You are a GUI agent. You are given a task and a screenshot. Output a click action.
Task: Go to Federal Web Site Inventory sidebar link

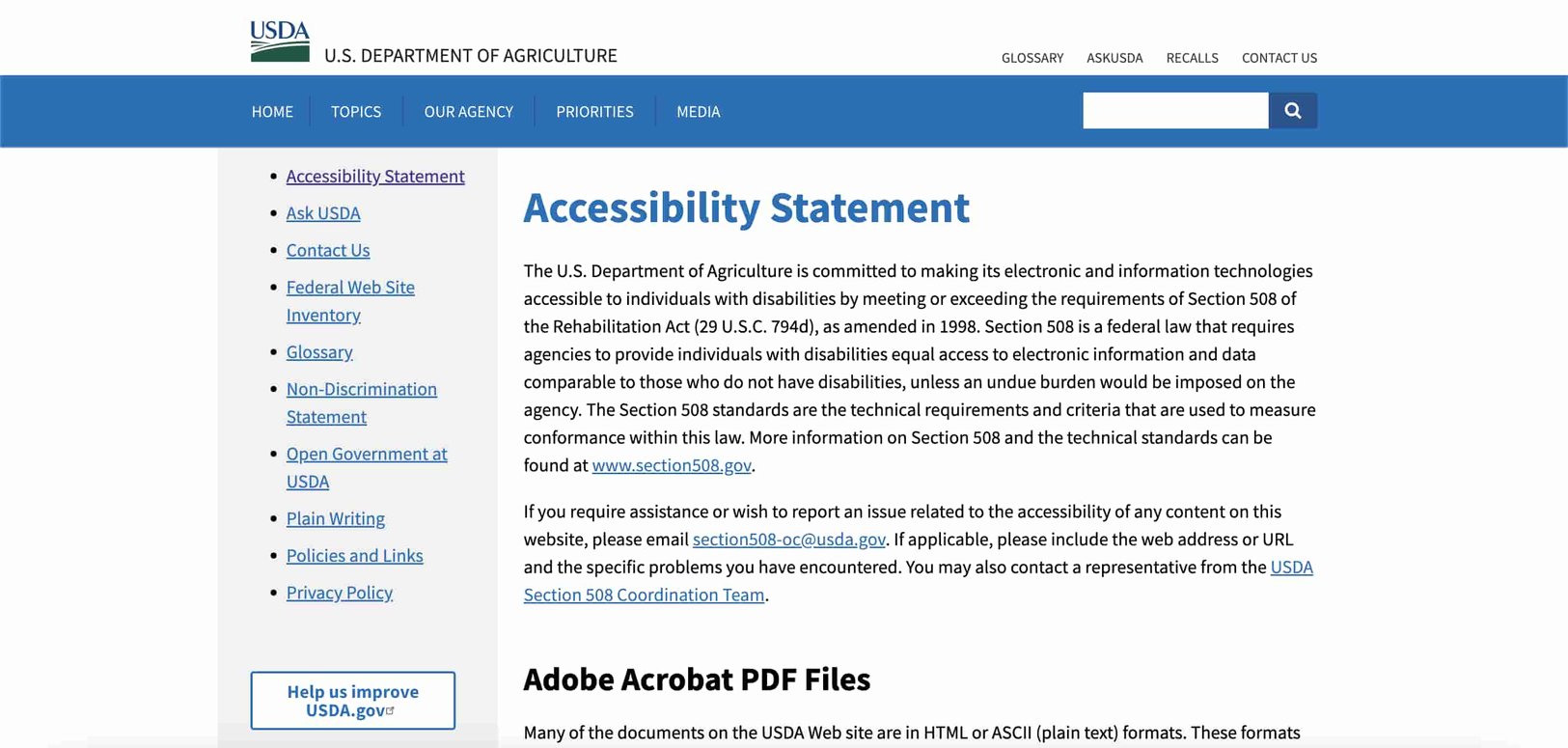pos(350,288)
